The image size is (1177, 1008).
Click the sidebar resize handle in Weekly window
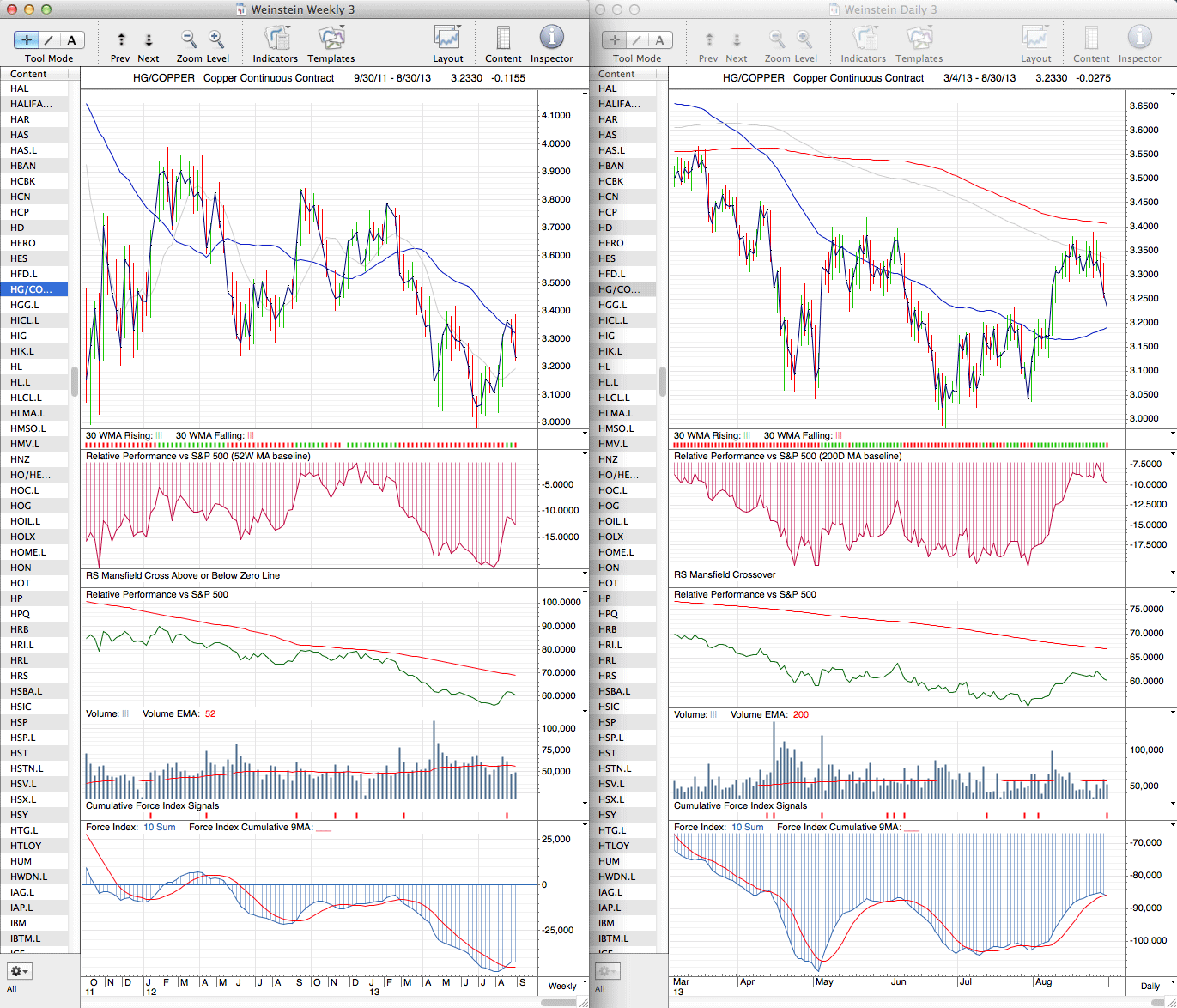75,381
